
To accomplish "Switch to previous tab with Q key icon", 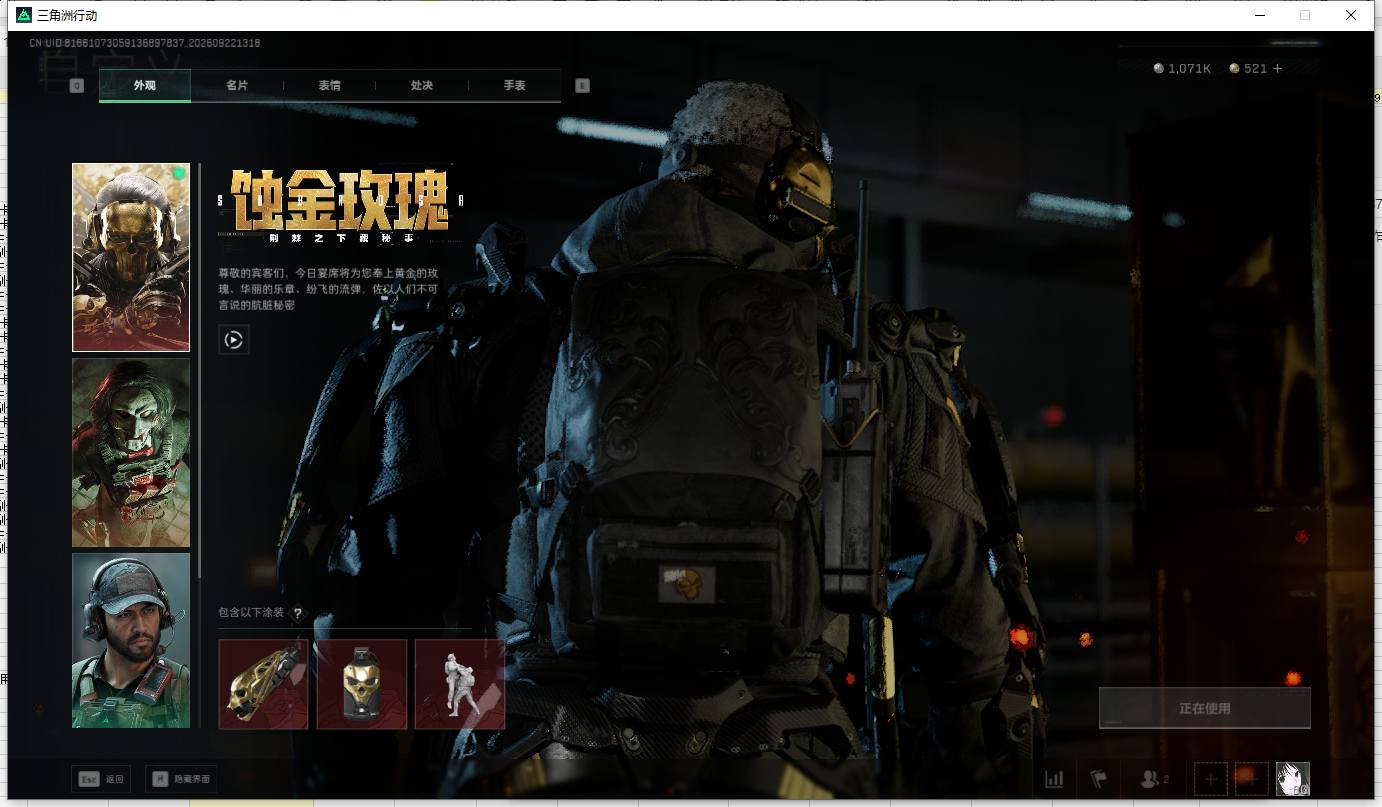I will point(77,86).
